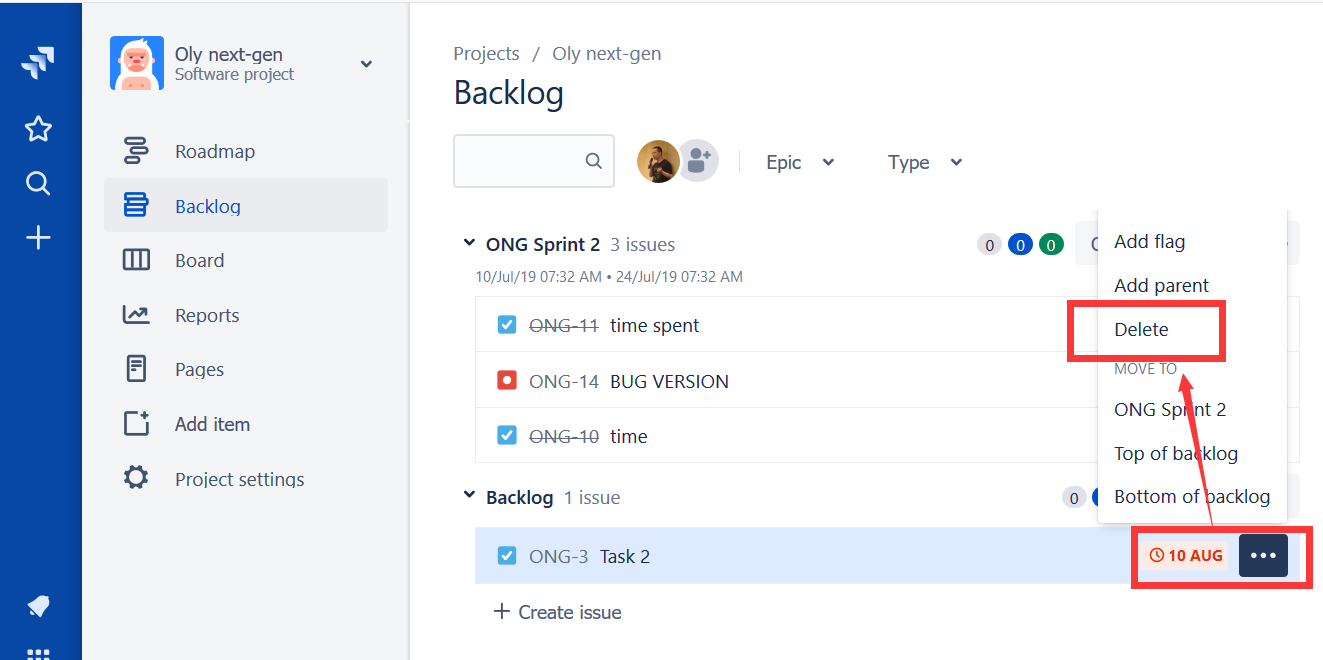
Task: Click the task checkbox icon for ONG-10
Action: click(x=507, y=435)
